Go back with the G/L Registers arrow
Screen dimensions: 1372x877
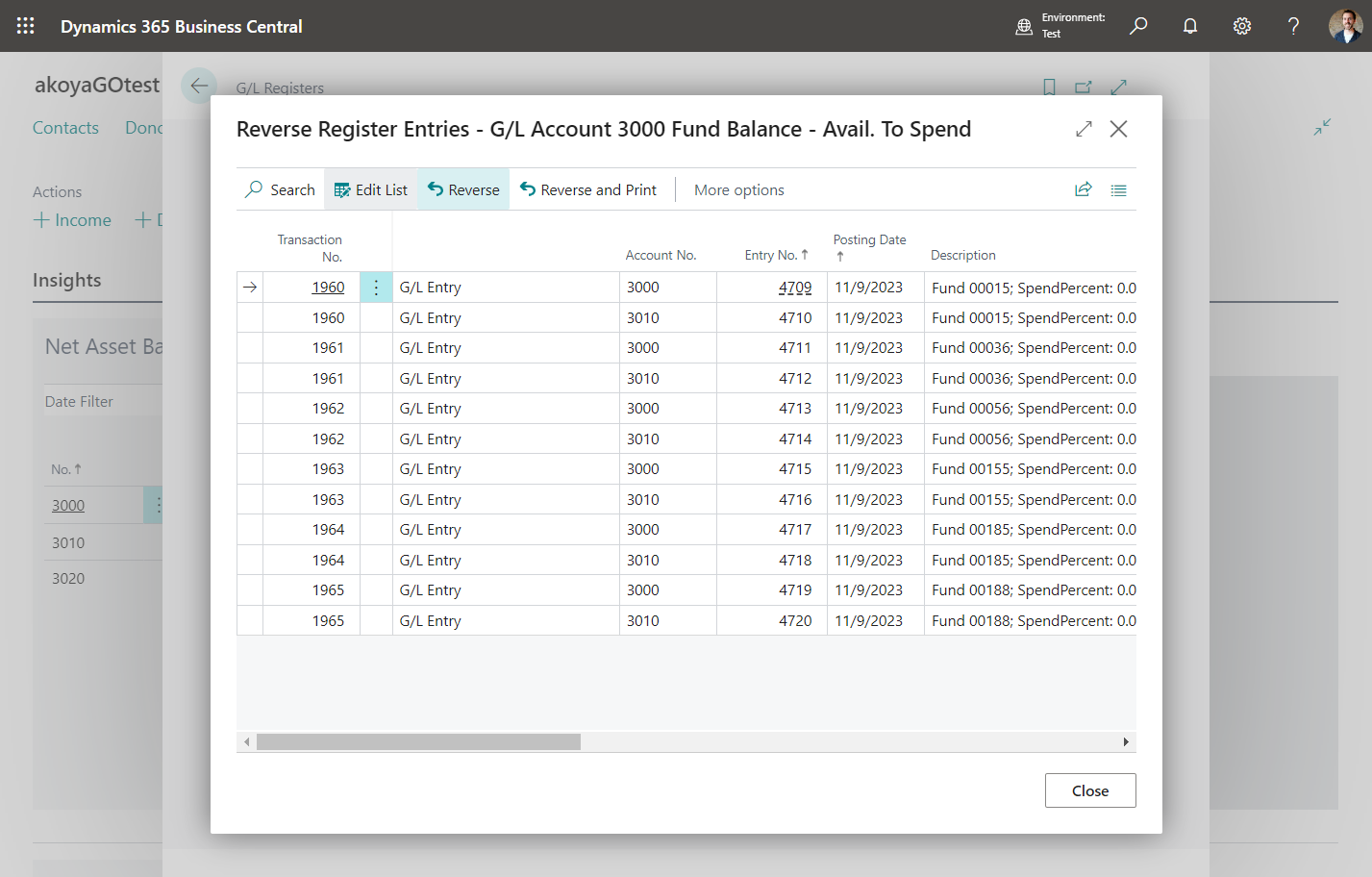(x=199, y=86)
